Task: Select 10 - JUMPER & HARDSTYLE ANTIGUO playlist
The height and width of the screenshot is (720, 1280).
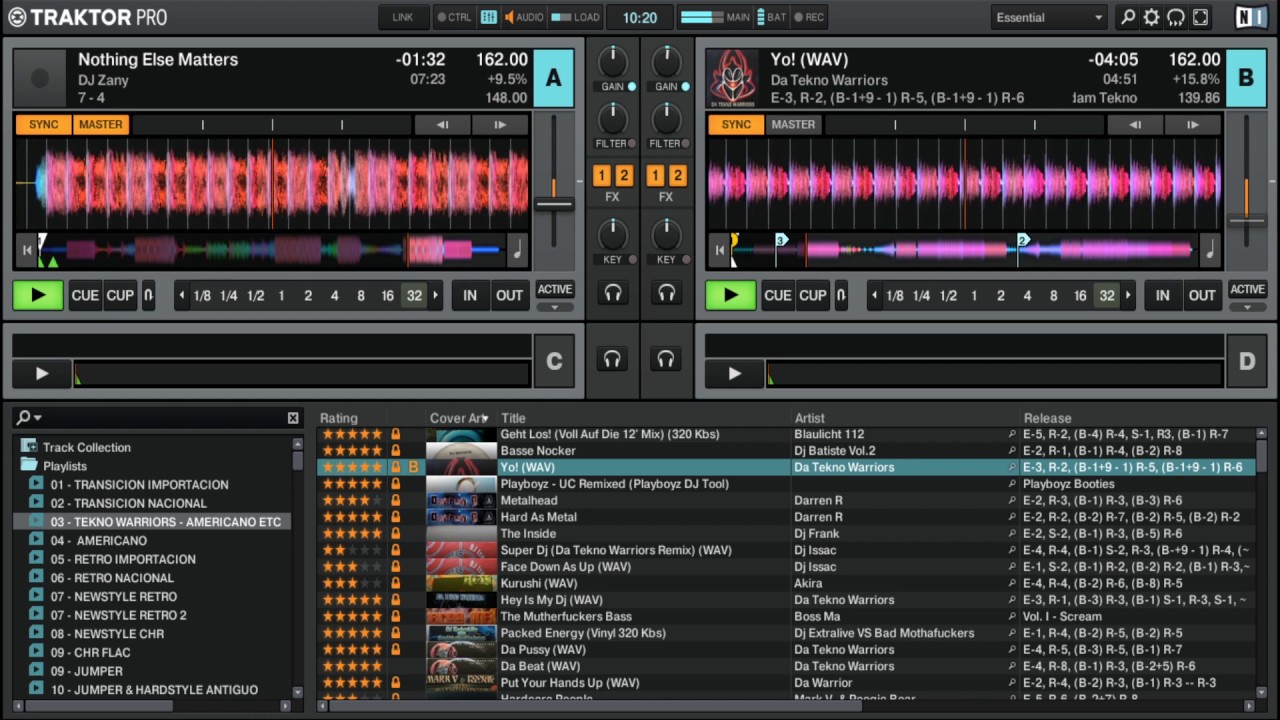Action: (x=154, y=690)
